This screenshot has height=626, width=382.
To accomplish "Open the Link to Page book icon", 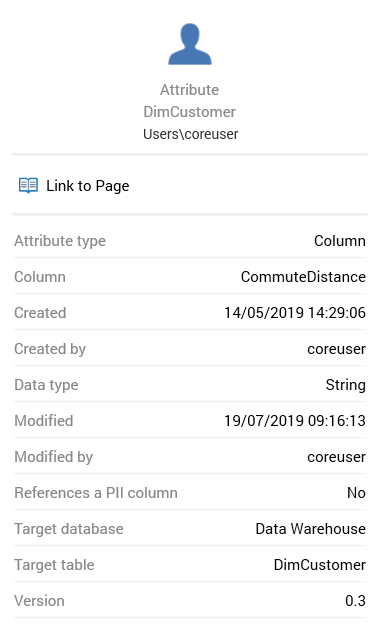I will (x=28, y=186).
